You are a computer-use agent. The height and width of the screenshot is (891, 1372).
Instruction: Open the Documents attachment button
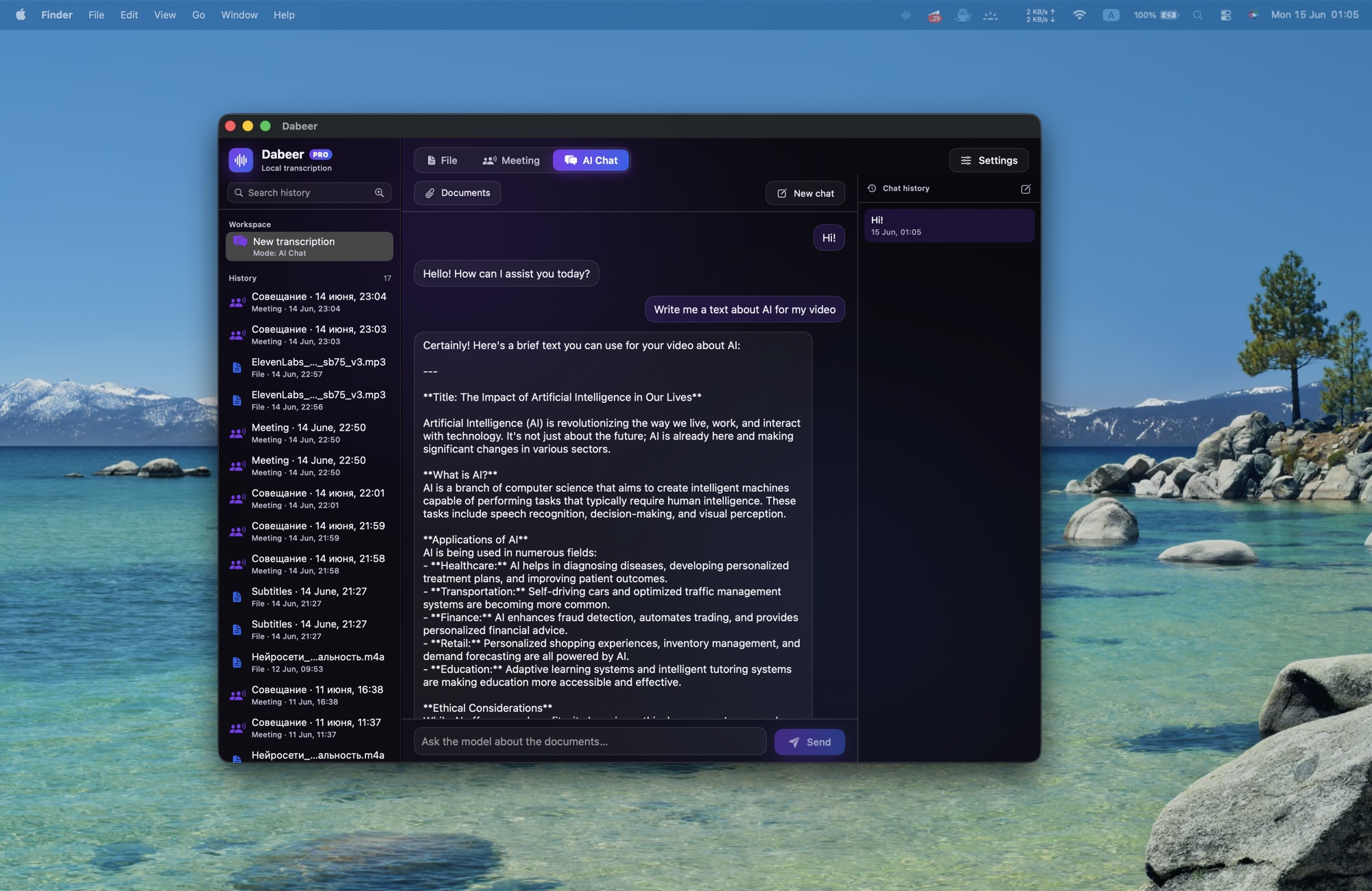[458, 193]
